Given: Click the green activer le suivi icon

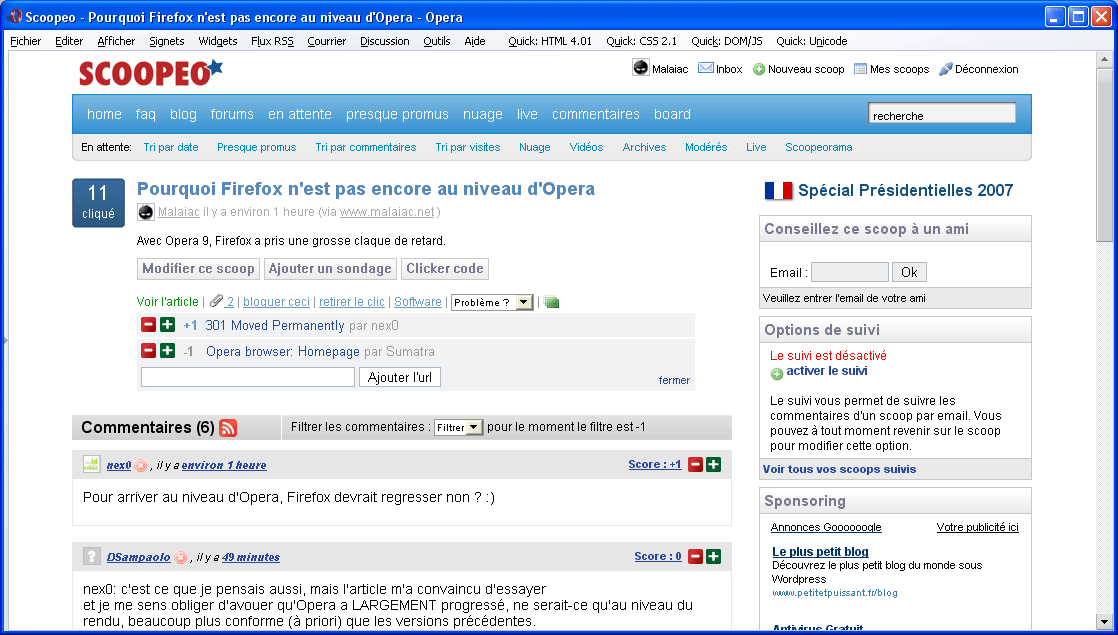Looking at the screenshot, I should point(777,373).
